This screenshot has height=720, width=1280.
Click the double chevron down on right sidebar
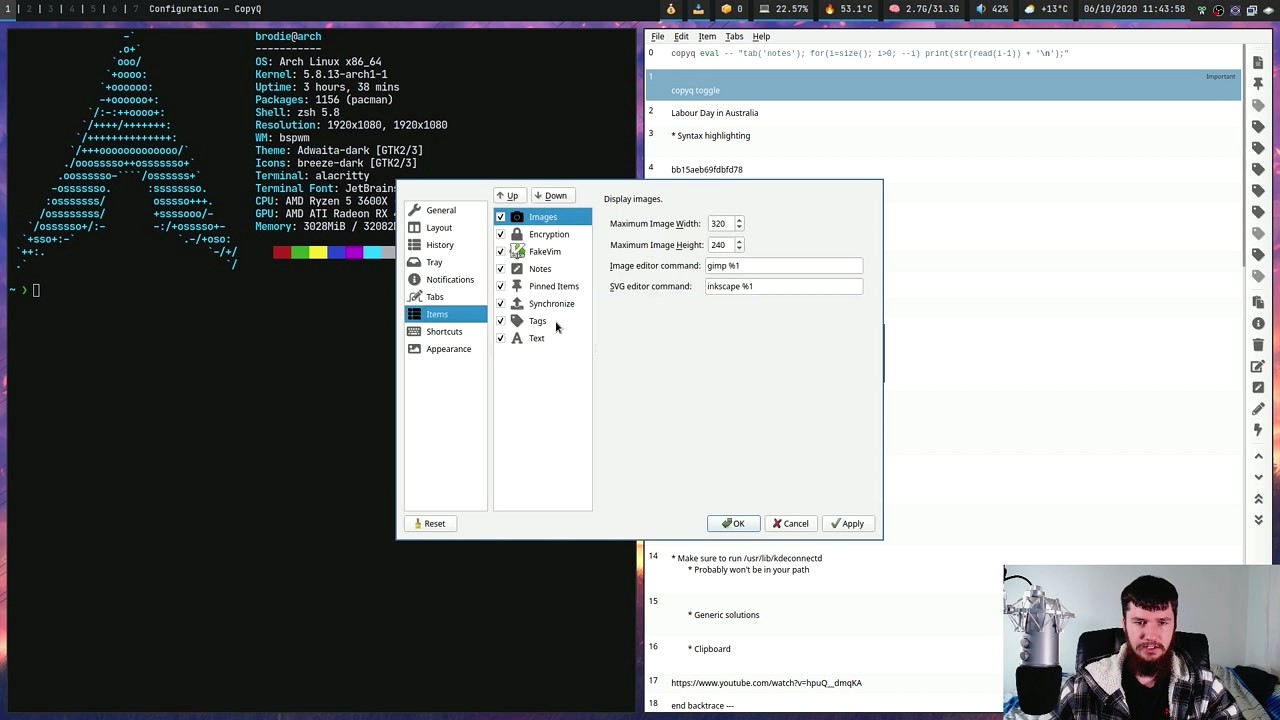click(x=1258, y=520)
